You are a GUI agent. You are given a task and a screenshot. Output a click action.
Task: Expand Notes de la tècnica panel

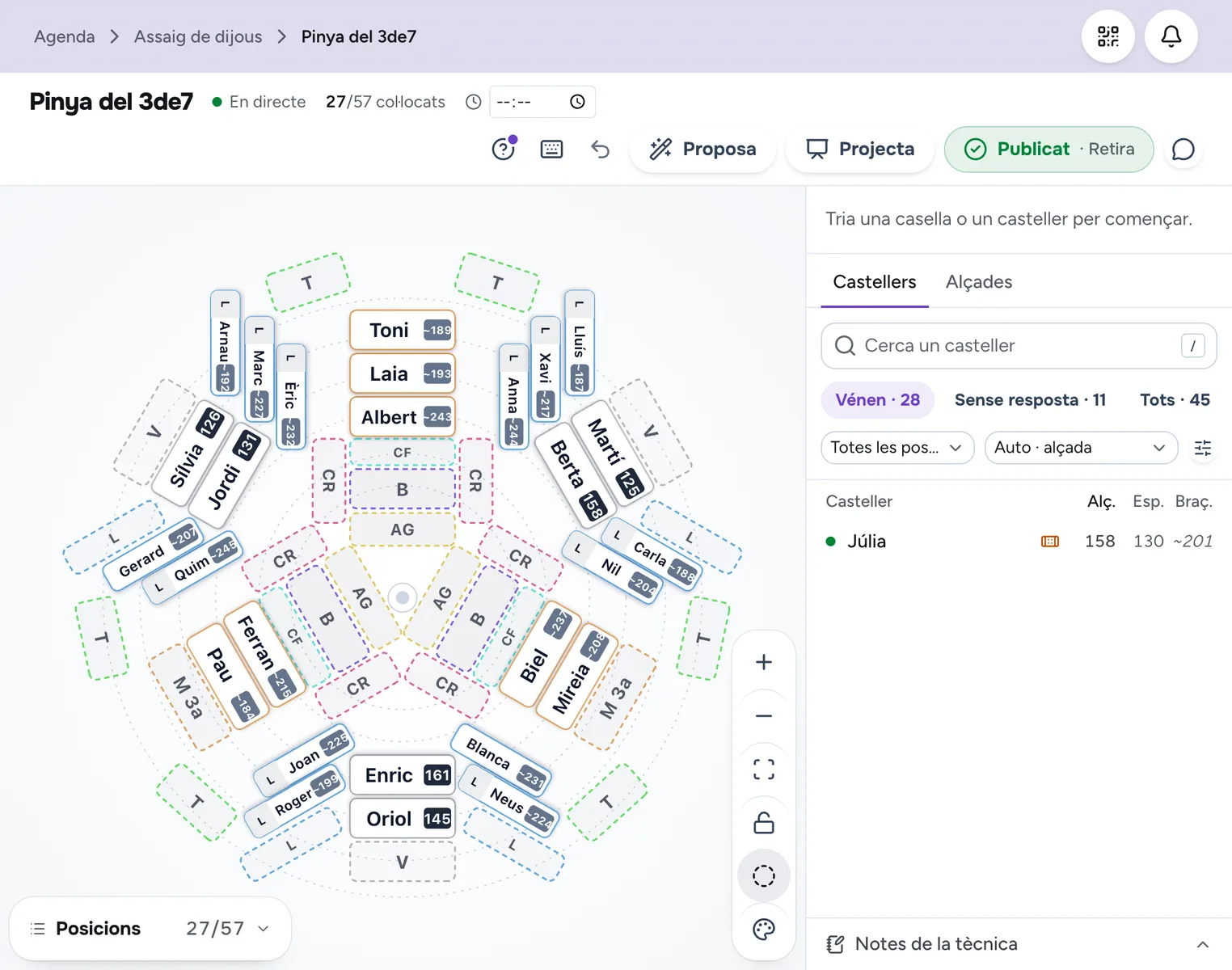point(1019,944)
